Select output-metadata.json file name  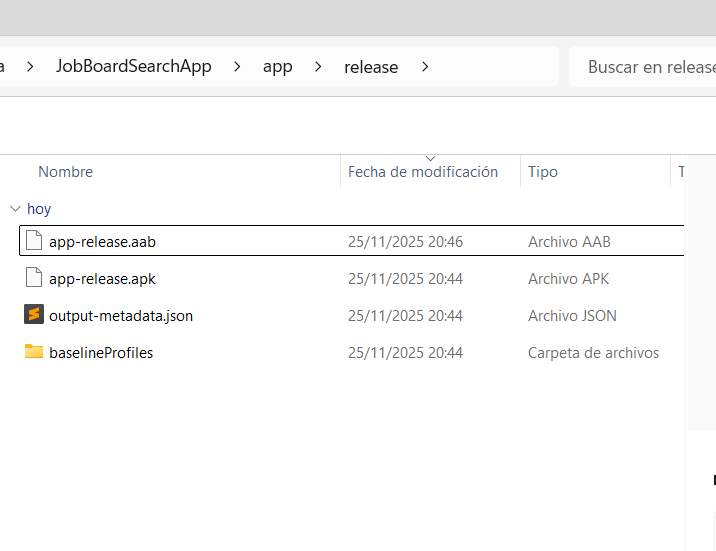point(121,315)
